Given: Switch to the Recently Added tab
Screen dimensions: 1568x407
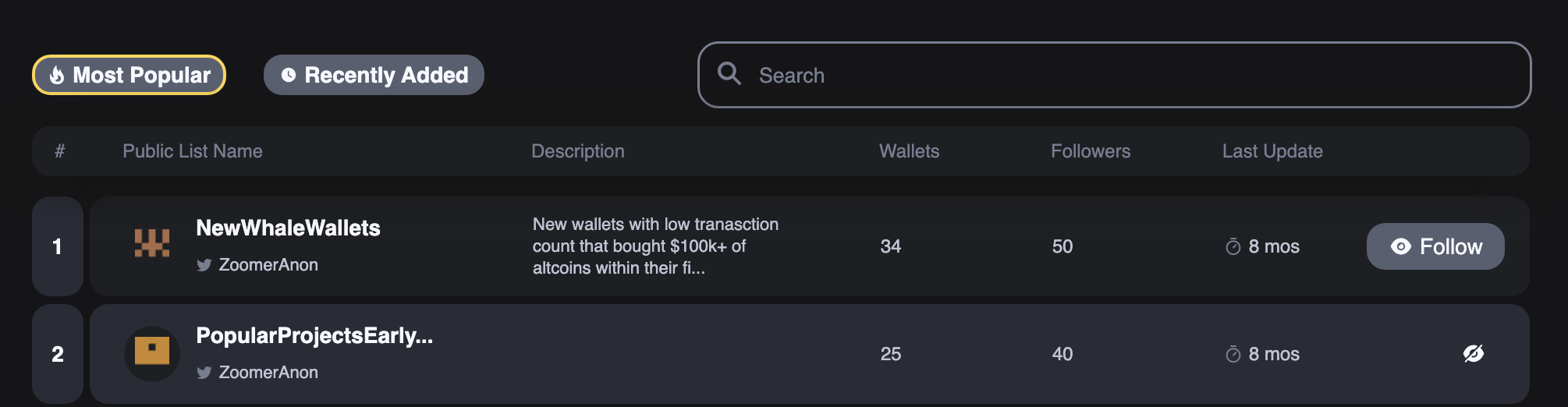Looking at the screenshot, I should tap(374, 75).
